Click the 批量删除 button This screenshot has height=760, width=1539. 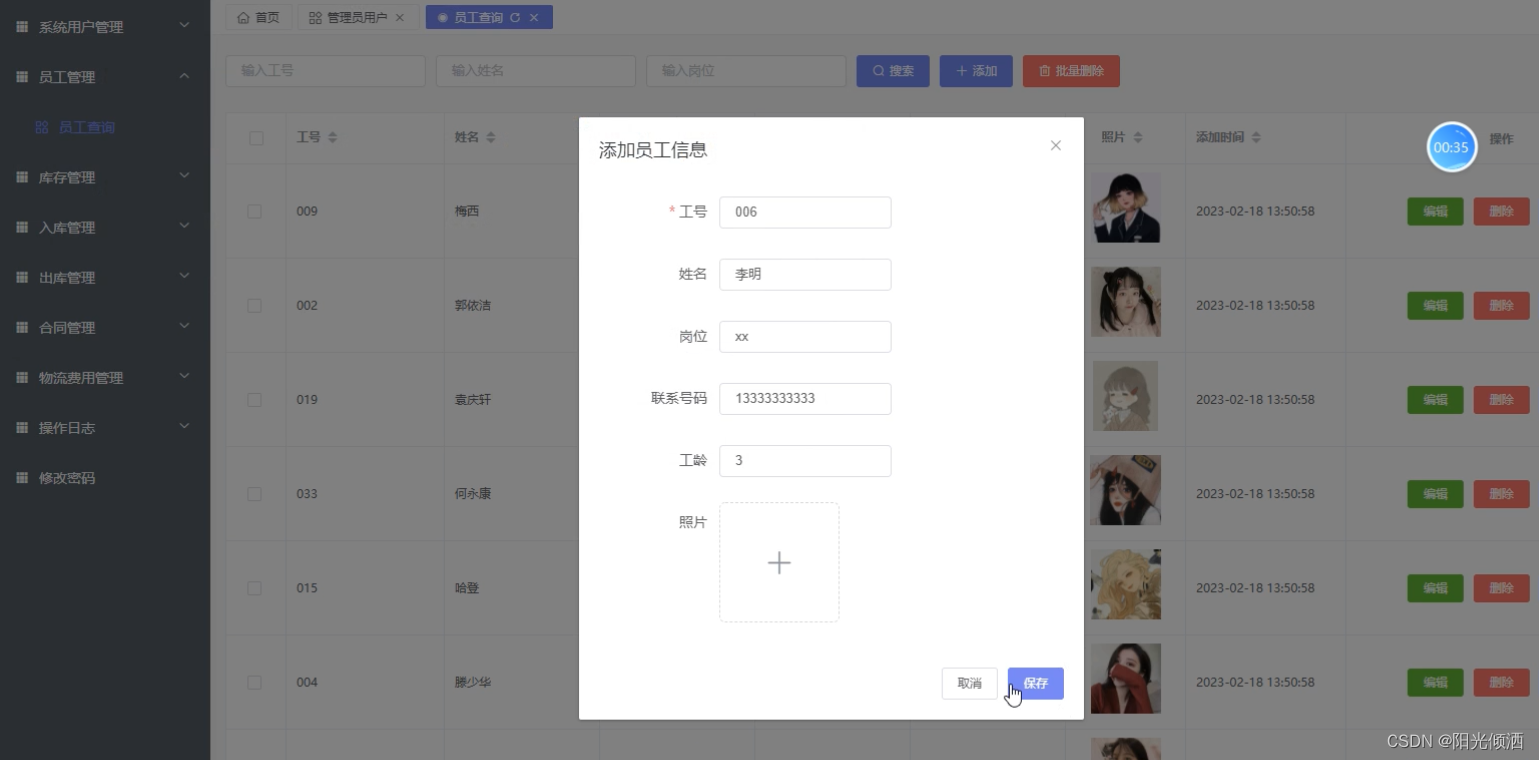click(x=1071, y=71)
